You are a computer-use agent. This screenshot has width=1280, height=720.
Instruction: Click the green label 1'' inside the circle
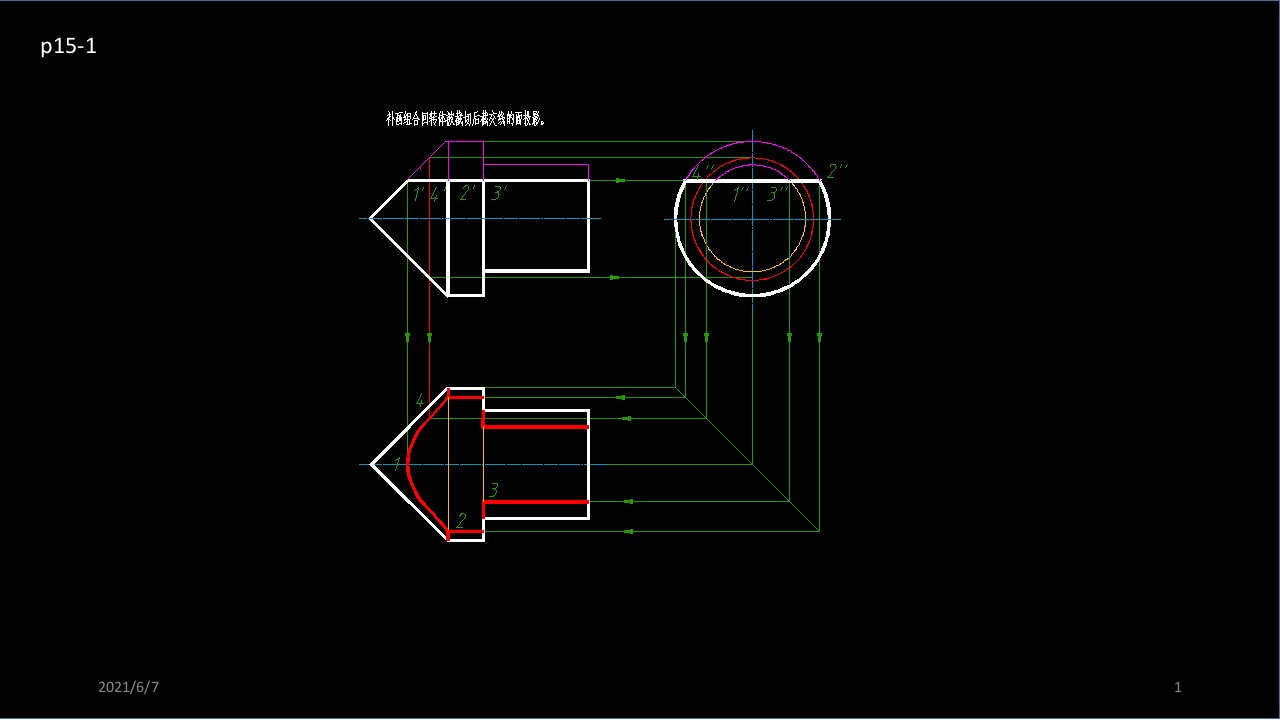[x=741, y=195]
